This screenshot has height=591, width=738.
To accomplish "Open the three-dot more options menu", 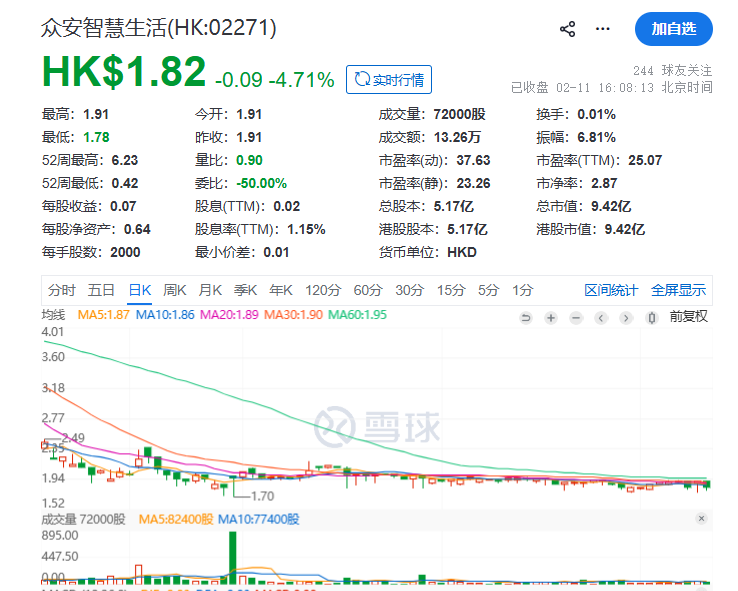I will [602, 29].
